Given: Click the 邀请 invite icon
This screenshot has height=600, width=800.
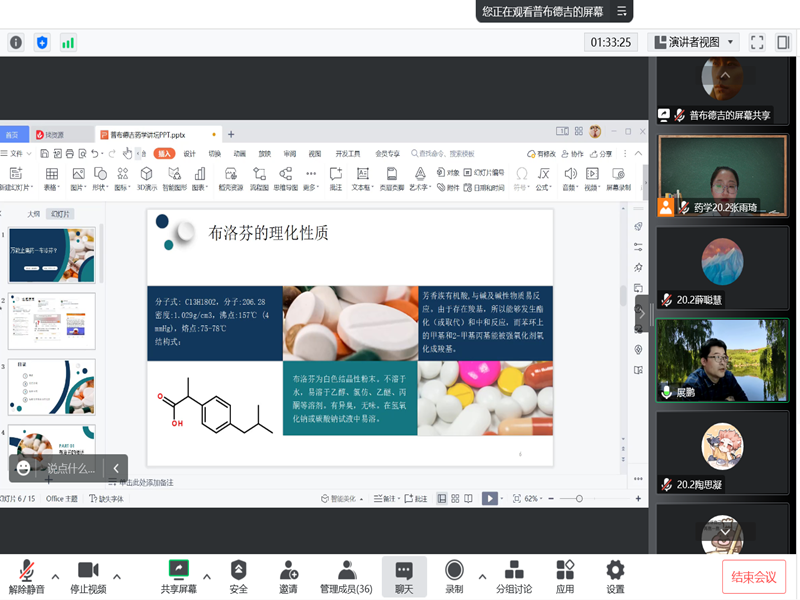Looking at the screenshot, I should click(x=288, y=575).
